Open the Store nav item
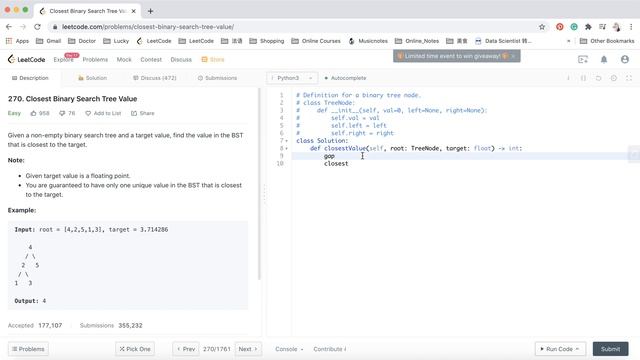Image resolution: width=640 pixels, height=360 pixels. pyautogui.click(x=213, y=60)
